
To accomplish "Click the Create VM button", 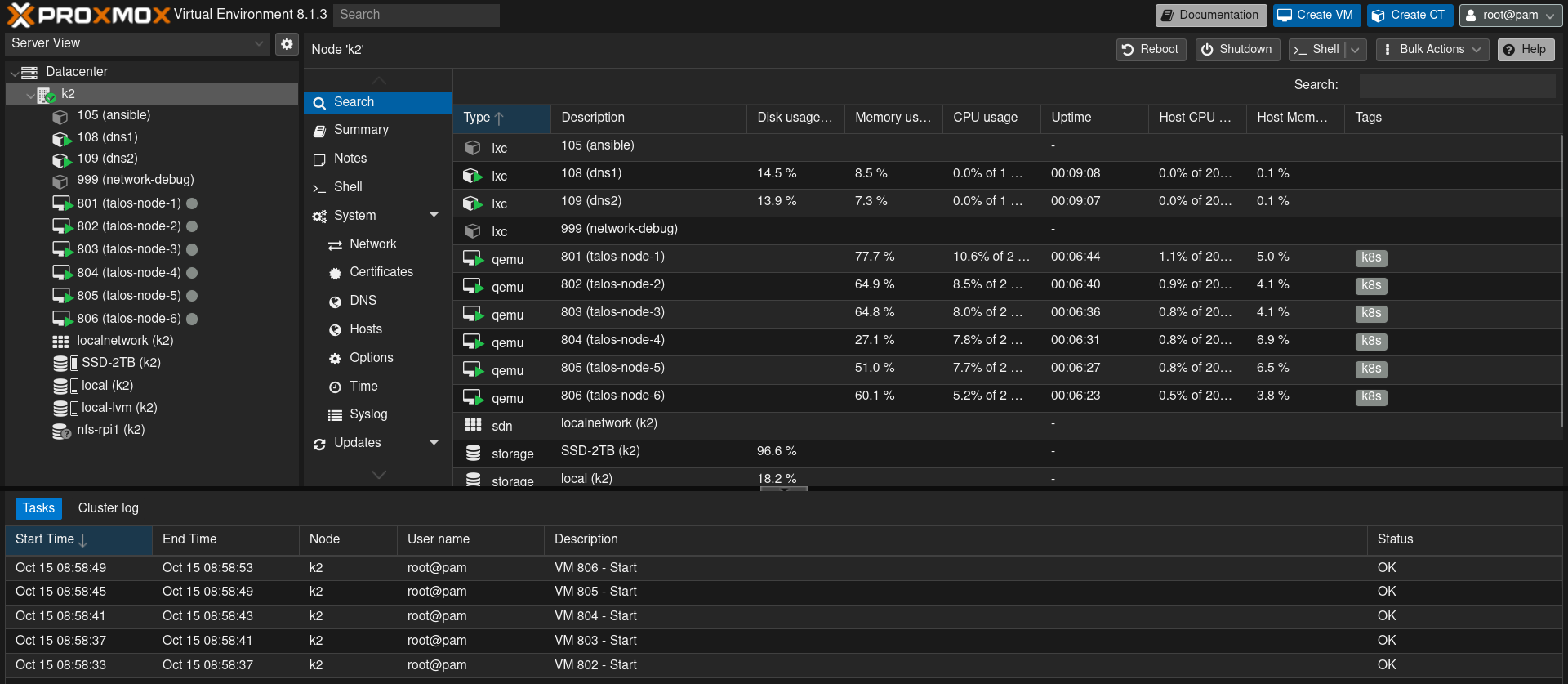I will tap(1316, 16).
